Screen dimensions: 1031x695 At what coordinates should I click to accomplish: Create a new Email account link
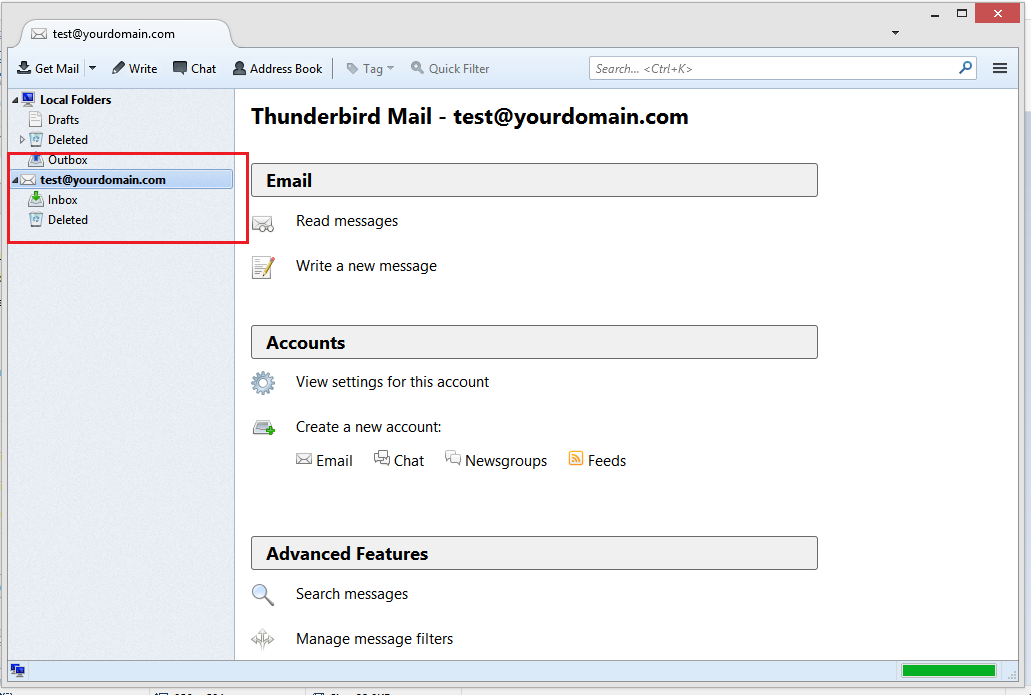point(334,461)
